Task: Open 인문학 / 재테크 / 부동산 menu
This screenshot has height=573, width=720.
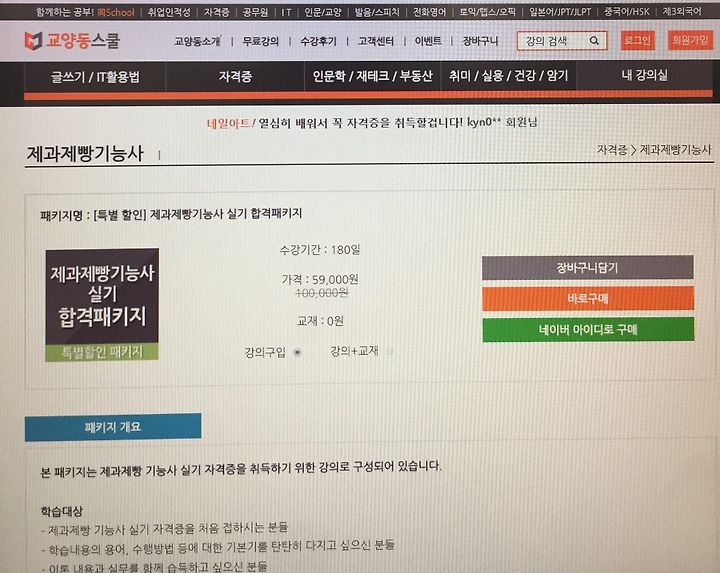Action: tap(372, 76)
